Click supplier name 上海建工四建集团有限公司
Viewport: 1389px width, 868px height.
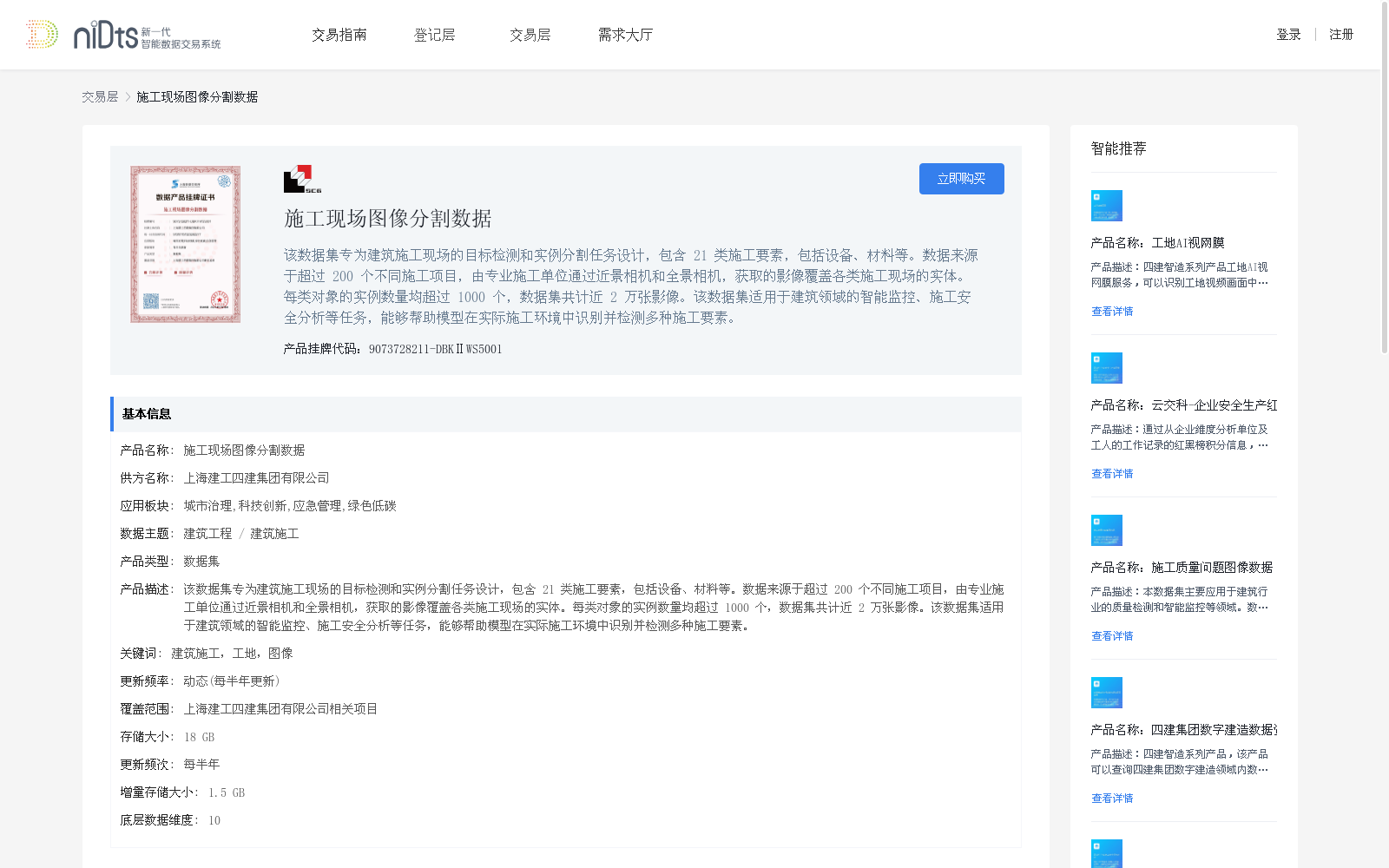tap(256, 478)
